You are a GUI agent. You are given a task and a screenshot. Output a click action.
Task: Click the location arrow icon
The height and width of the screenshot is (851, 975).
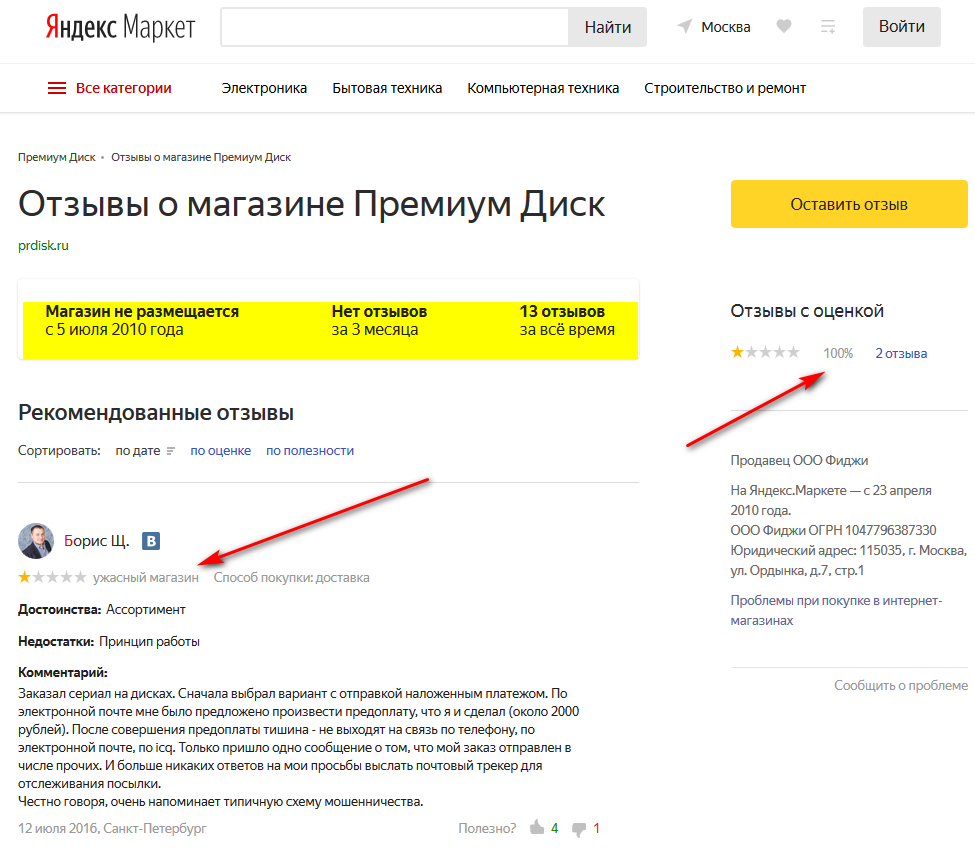(685, 27)
